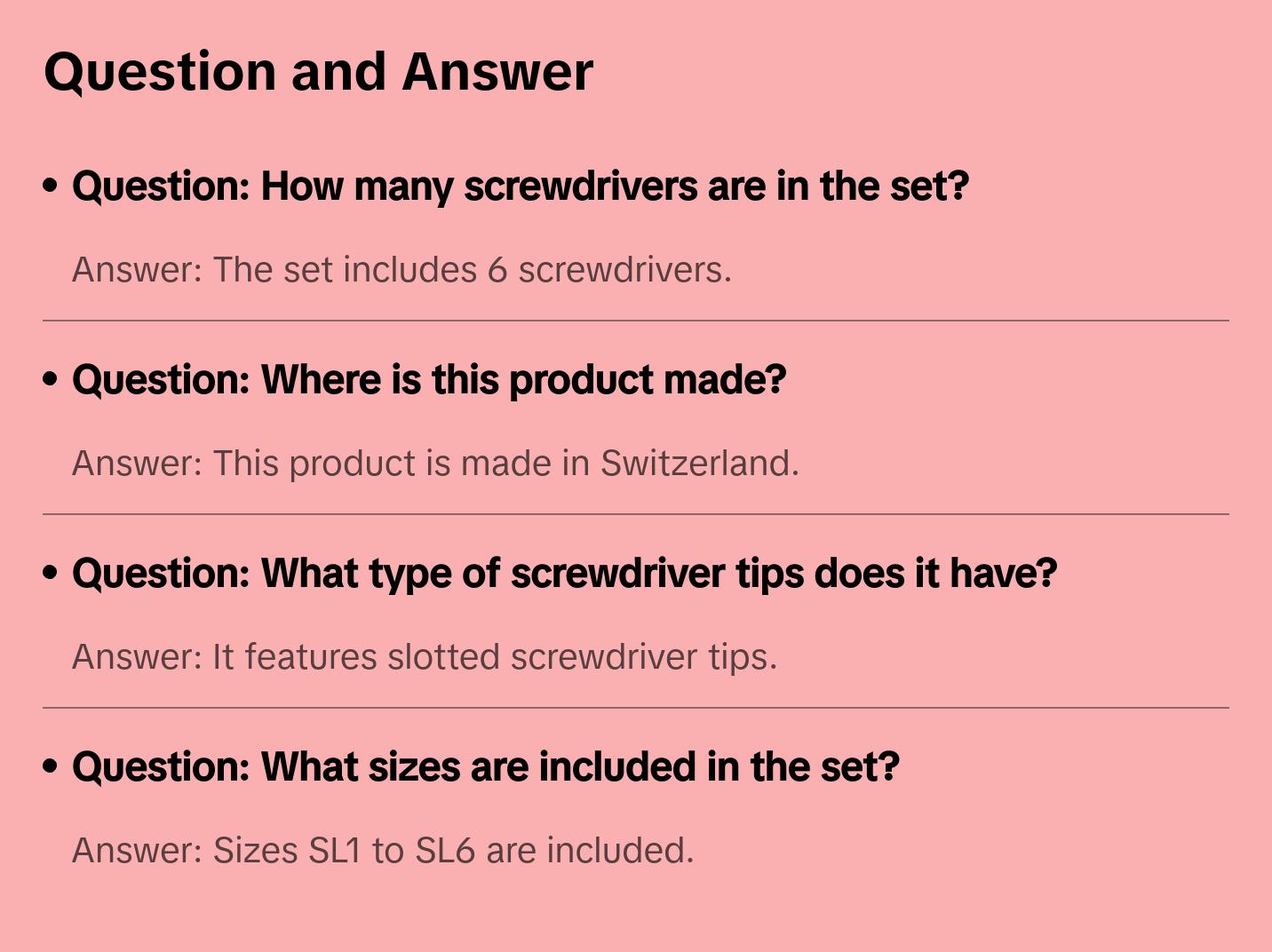Select the "Where is this product made?" question
Viewport: 1272px width, 952px height.
[429, 380]
